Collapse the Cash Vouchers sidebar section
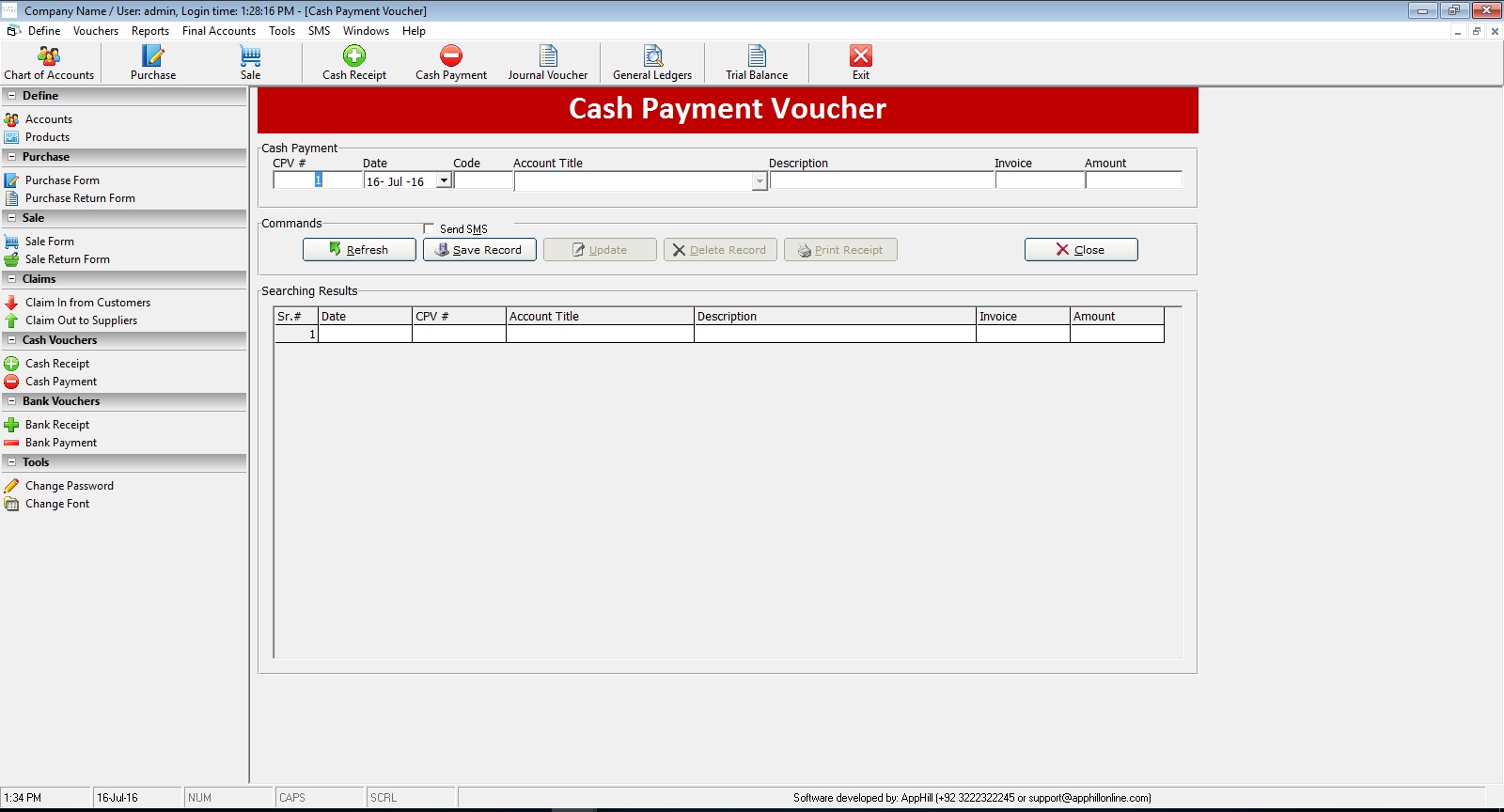The width and height of the screenshot is (1504, 812). coord(12,340)
